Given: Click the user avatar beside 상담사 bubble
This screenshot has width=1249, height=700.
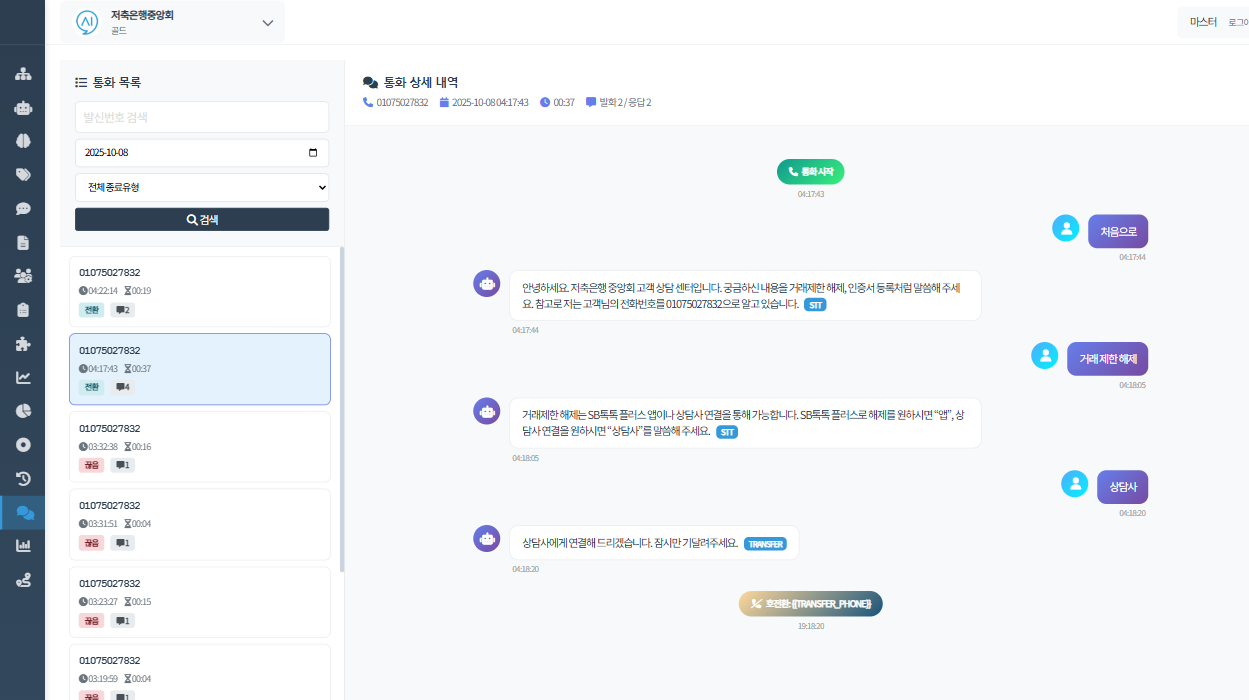Looking at the screenshot, I should [1075, 484].
